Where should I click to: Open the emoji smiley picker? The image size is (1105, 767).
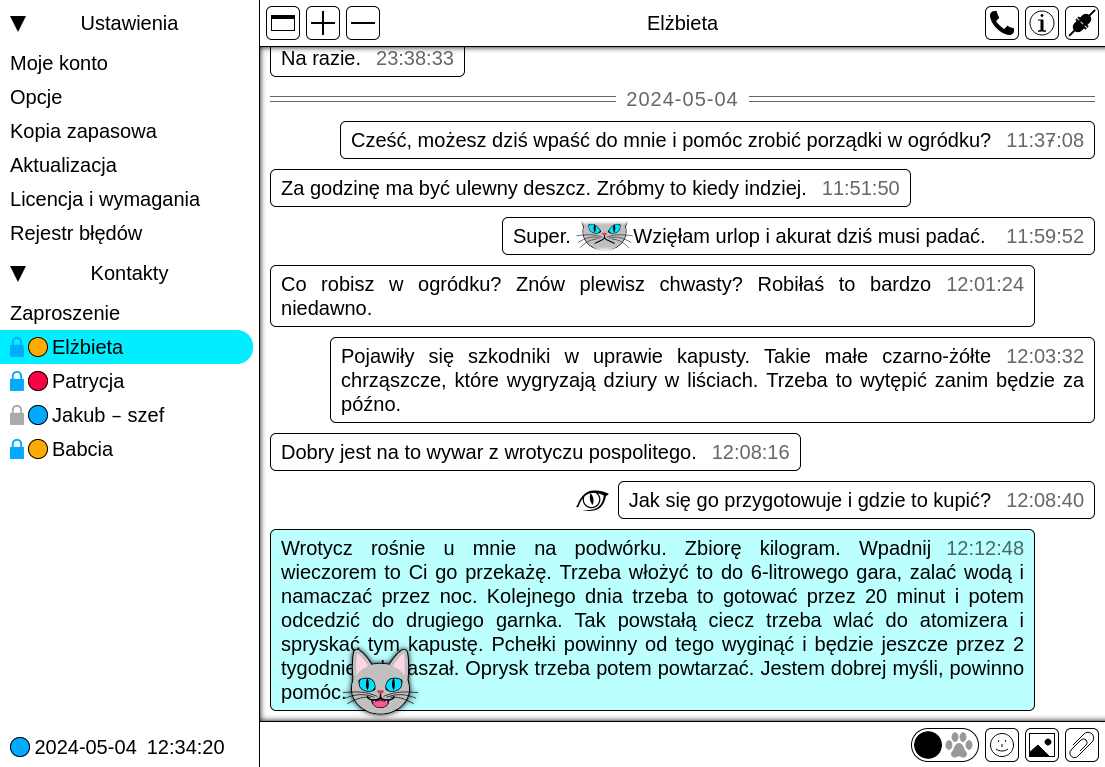[1001, 744]
